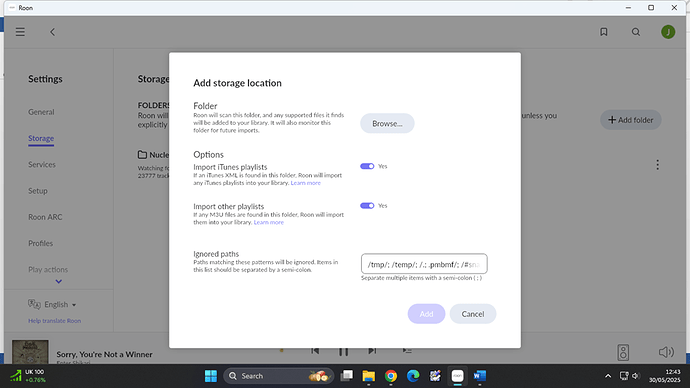Launch Microsoft Edge from the taskbar
This screenshot has width=690, height=388.
click(x=413, y=376)
